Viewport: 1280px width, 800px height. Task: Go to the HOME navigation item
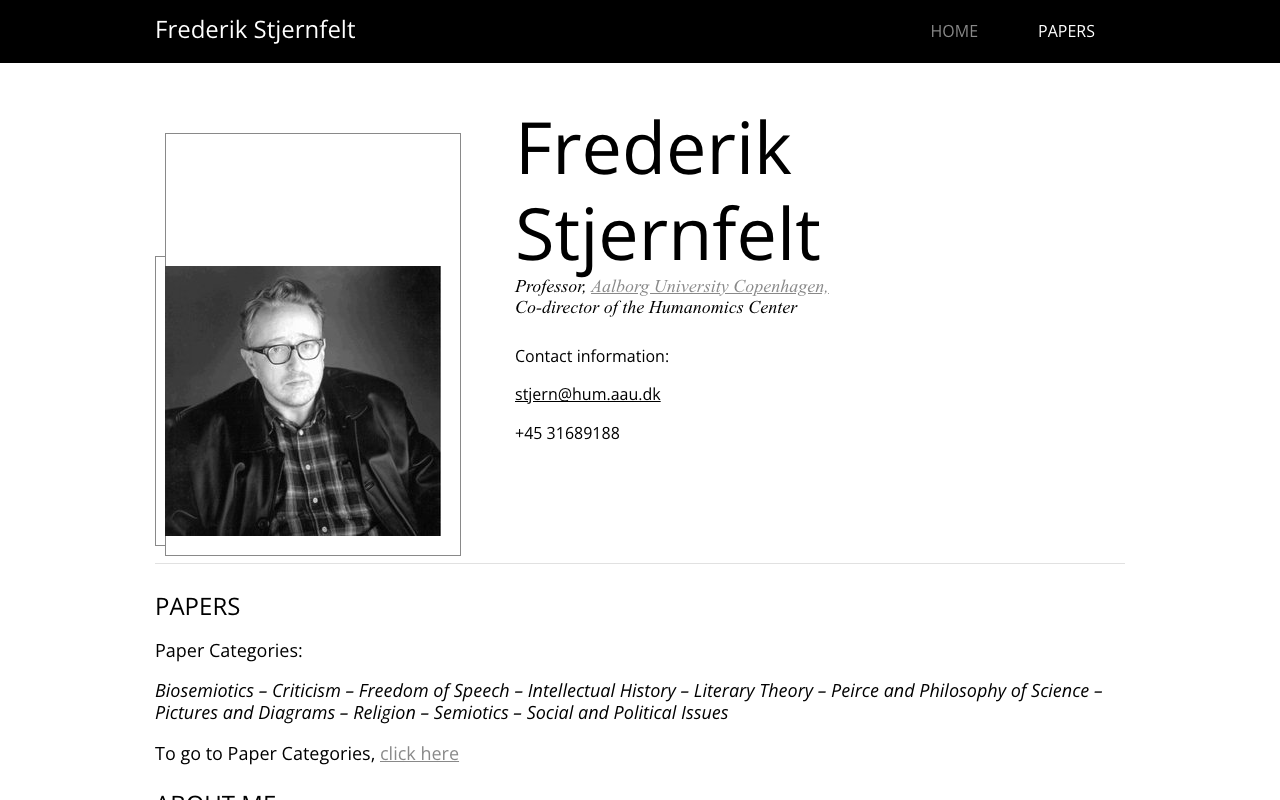tap(954, 31)
